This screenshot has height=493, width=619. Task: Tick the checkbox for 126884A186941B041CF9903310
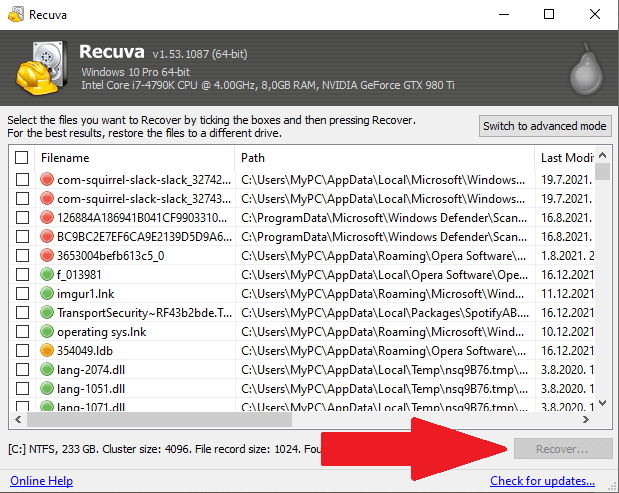pyautogui.click(x=23, y=217)
